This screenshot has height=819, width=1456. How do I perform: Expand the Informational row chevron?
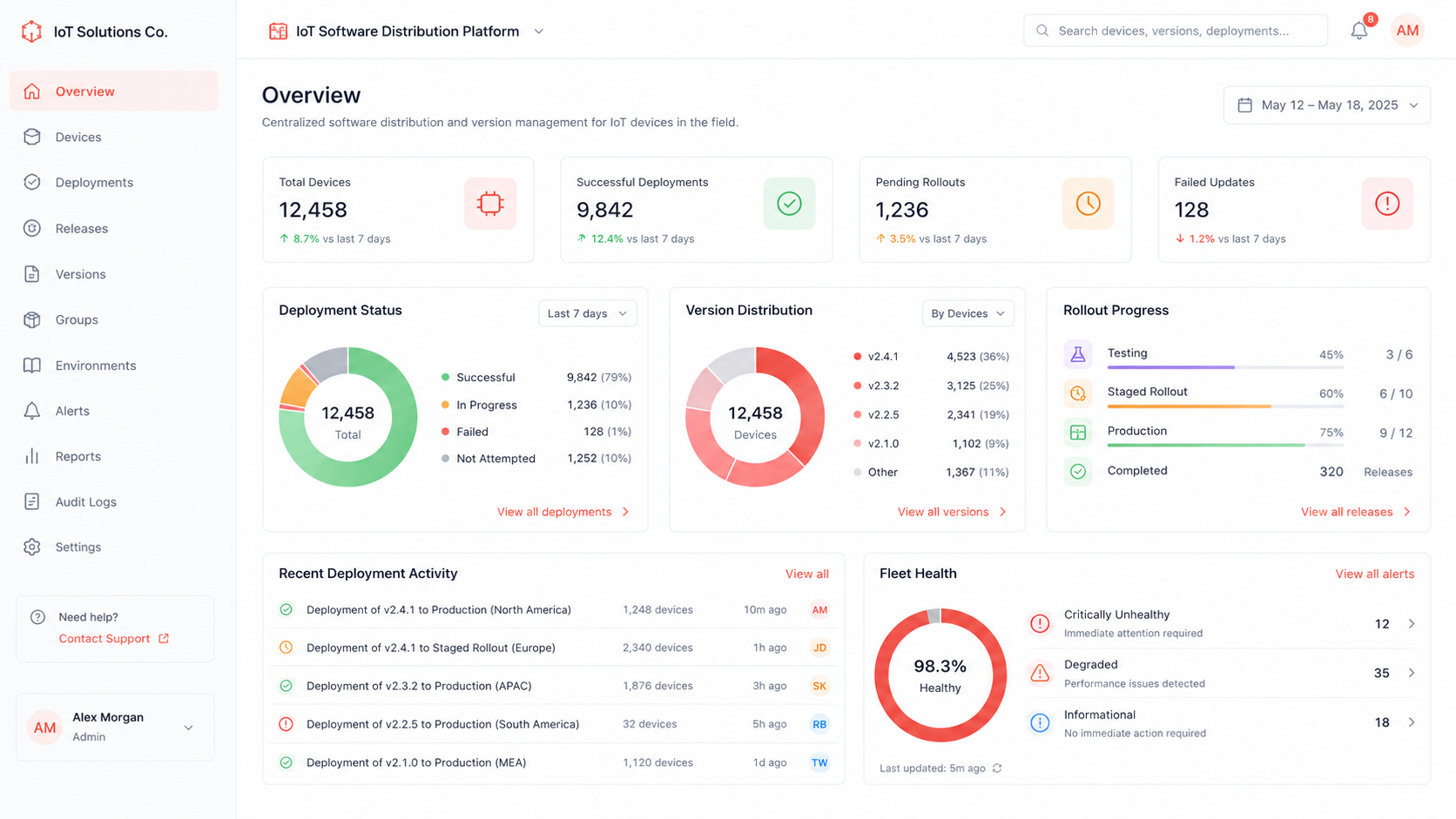tap(1411, 722)
